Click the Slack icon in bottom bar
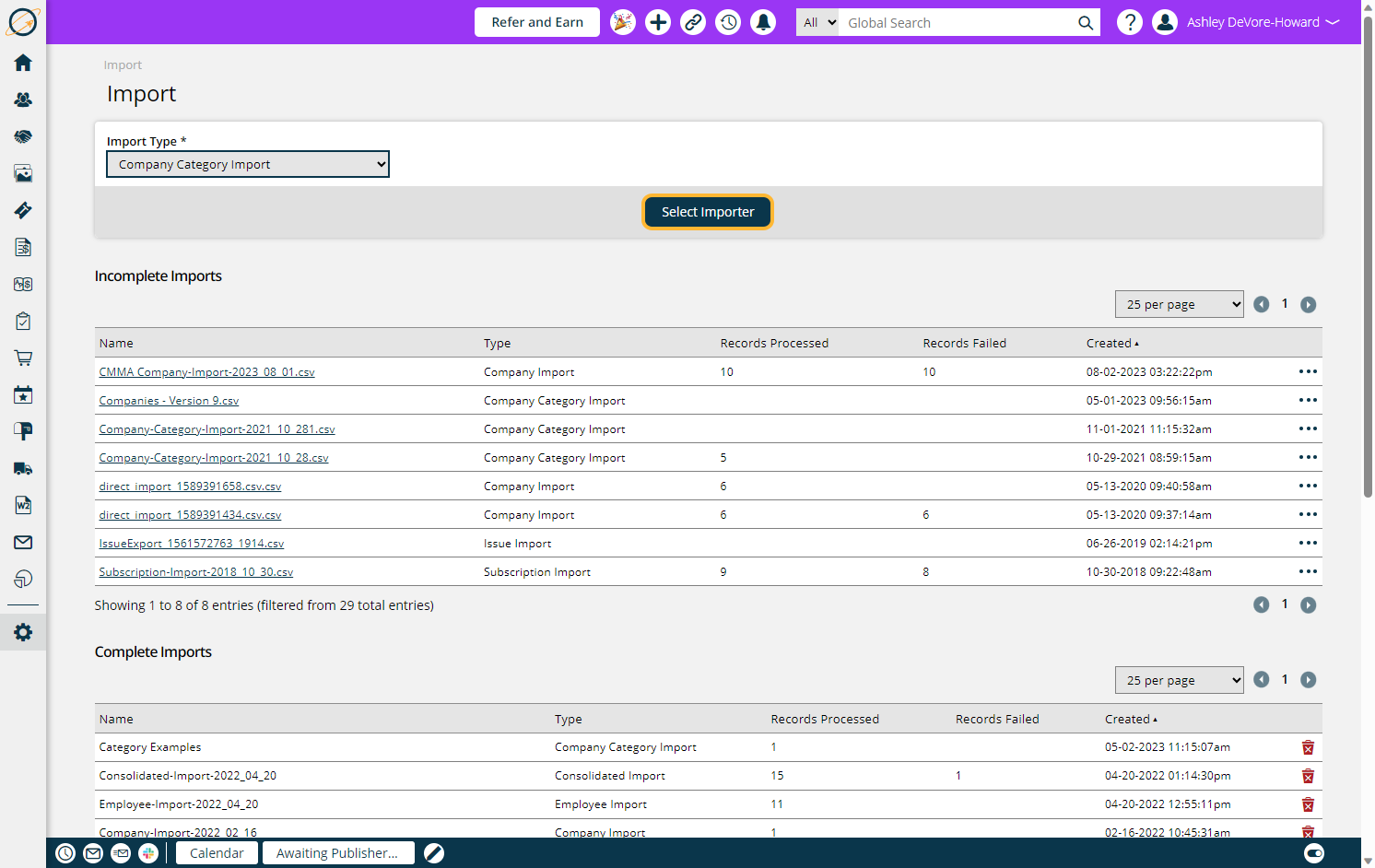 coord(148,853)
